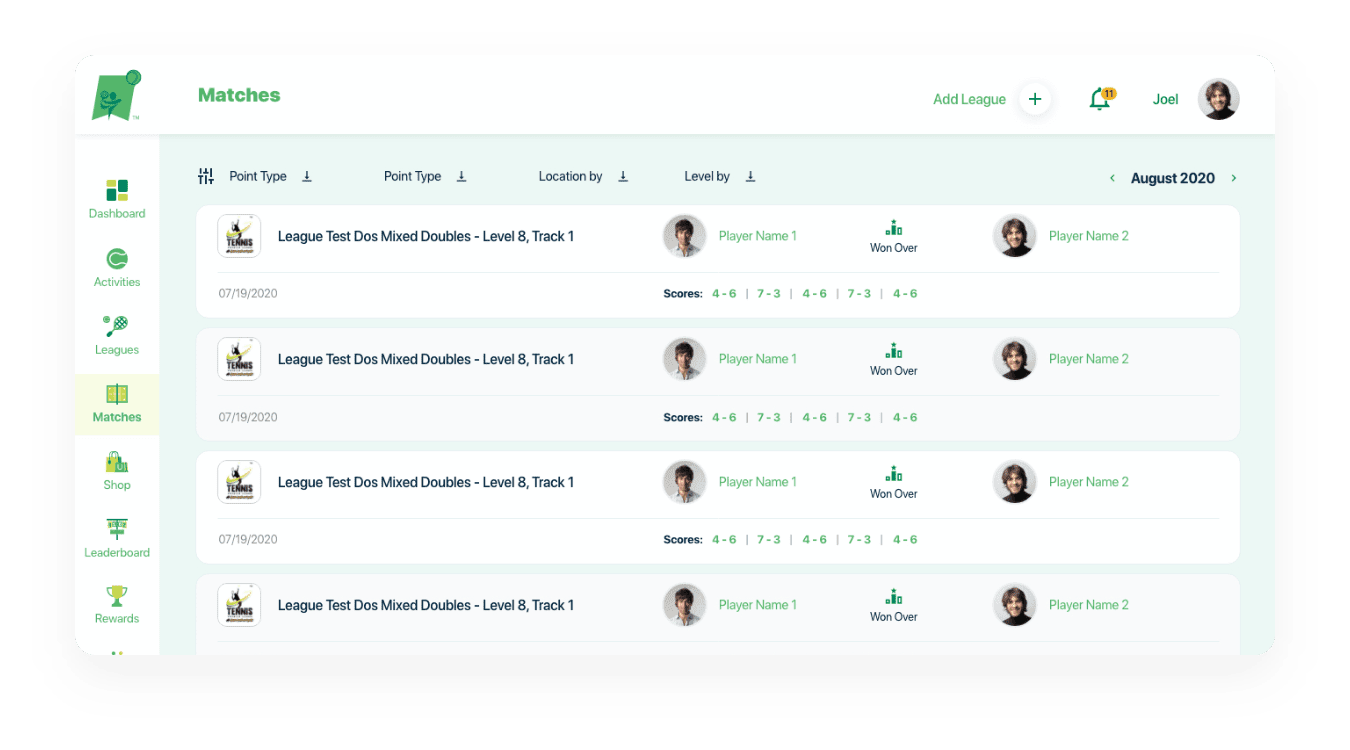Open Leaderboard in the sidebar
The width and height of the screenshot is (1350, 750).
click(117, 538)
